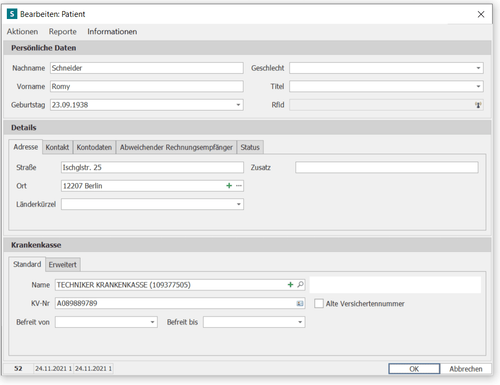The image size is (500, 385).
Task: Click the Rfid input field
Action: 386,105
